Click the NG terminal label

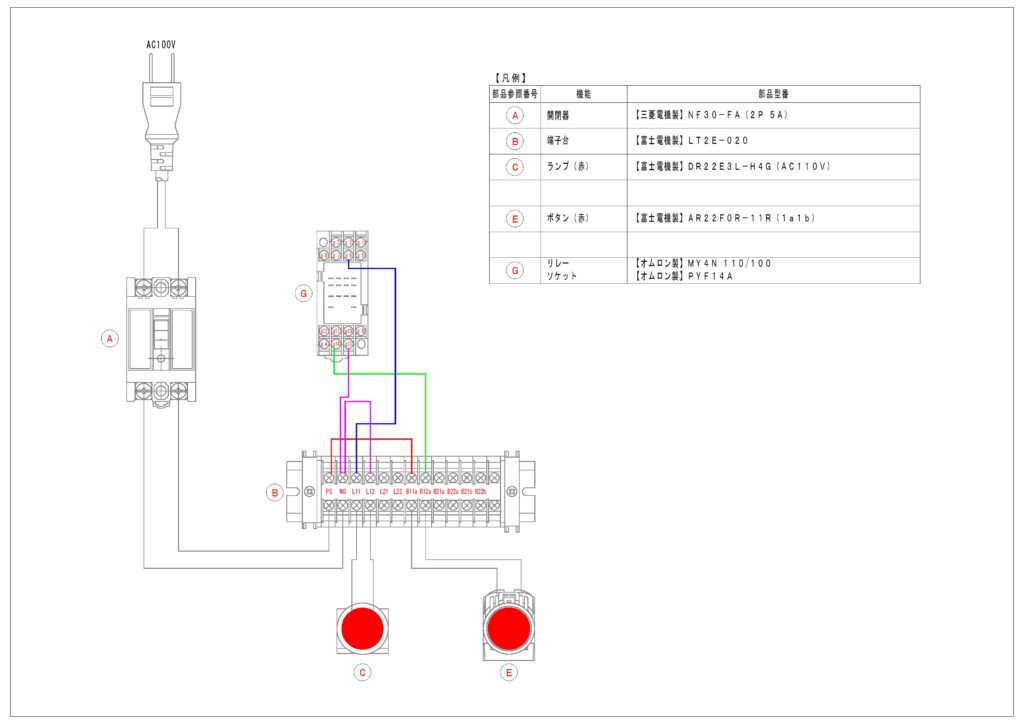[x=343, y=491]
